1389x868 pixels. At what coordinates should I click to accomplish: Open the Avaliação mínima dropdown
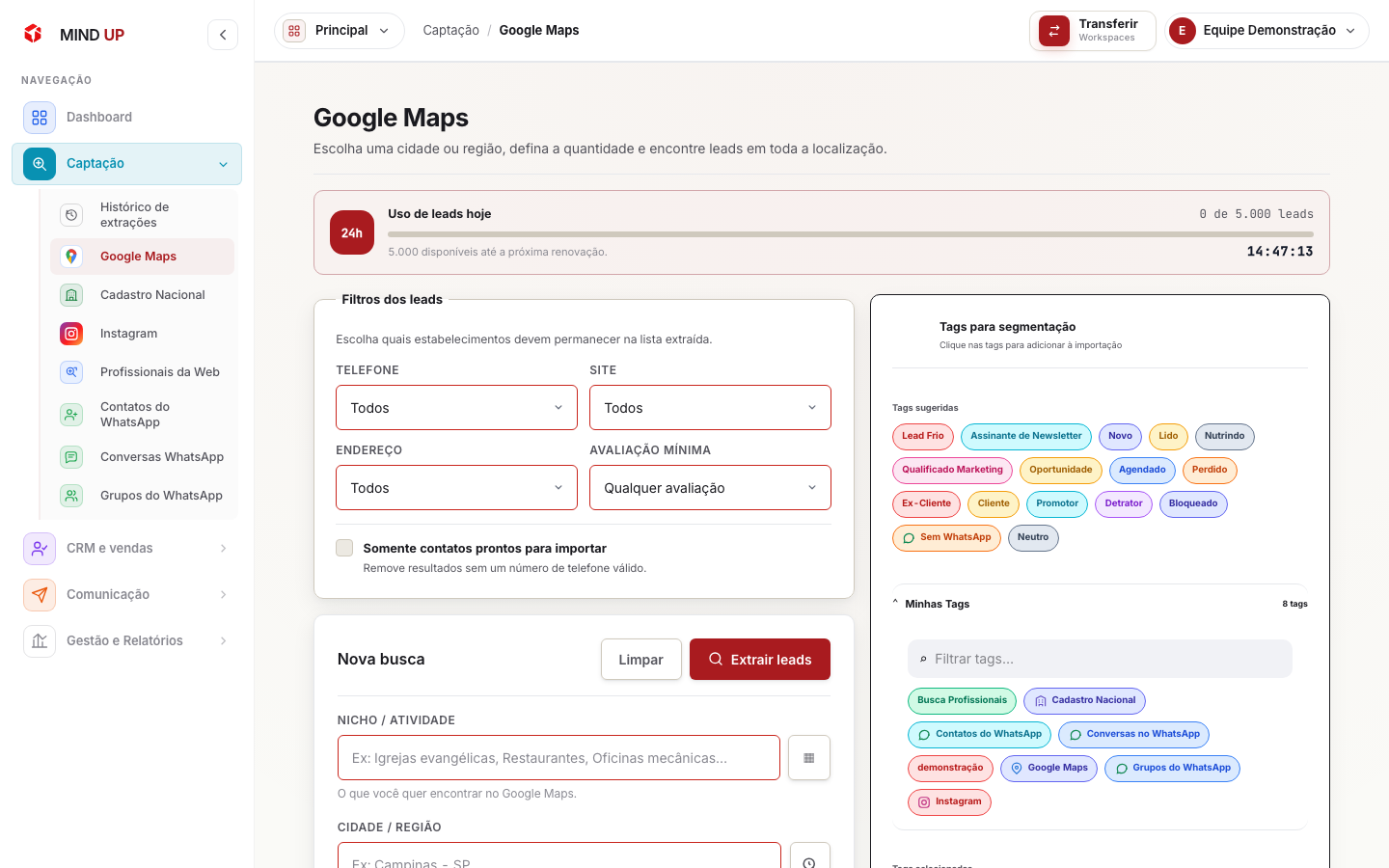(x=710, y=488)
